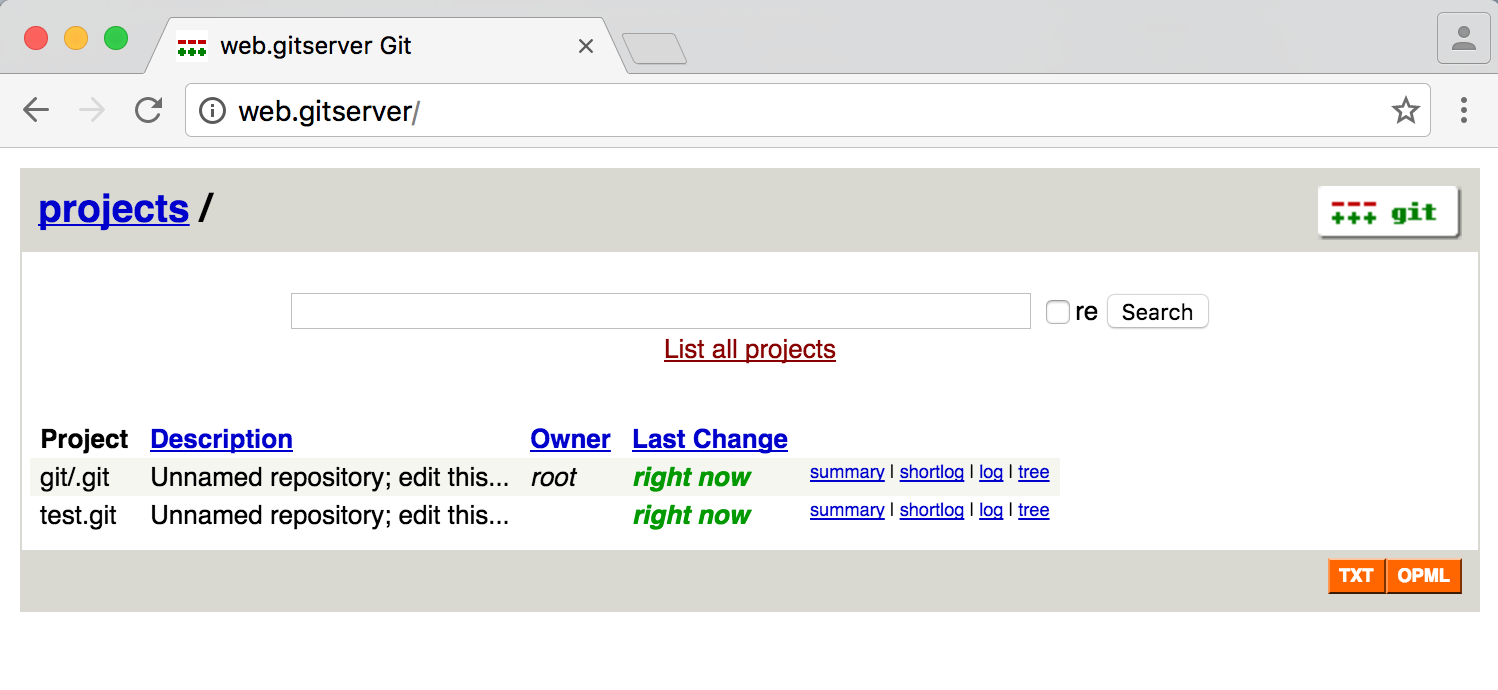Open a new browser tab
This screenshot has height=690, width=1498.
pos(654,48)
